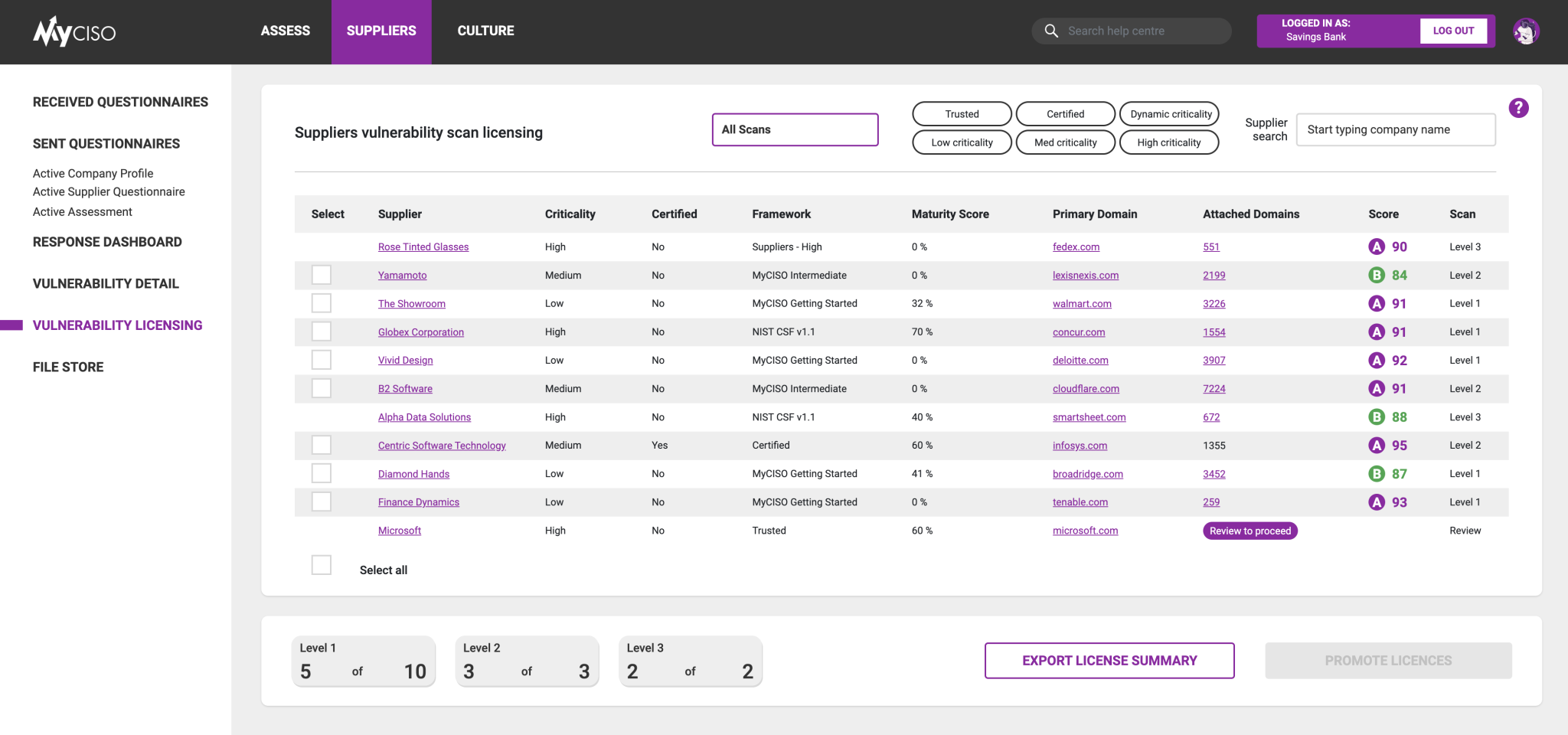1568x735 pixels.
Task: Filter by Certified suppliers
Action: click(1065, 114)
